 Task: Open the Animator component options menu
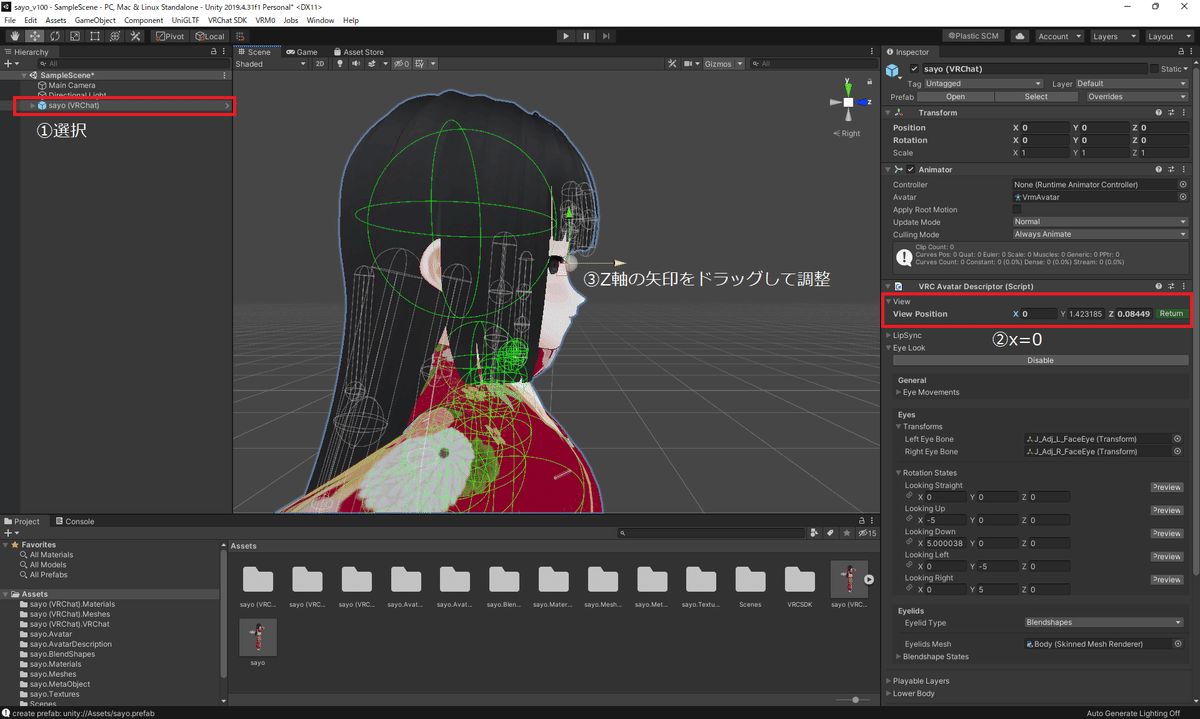[1183, 170]
